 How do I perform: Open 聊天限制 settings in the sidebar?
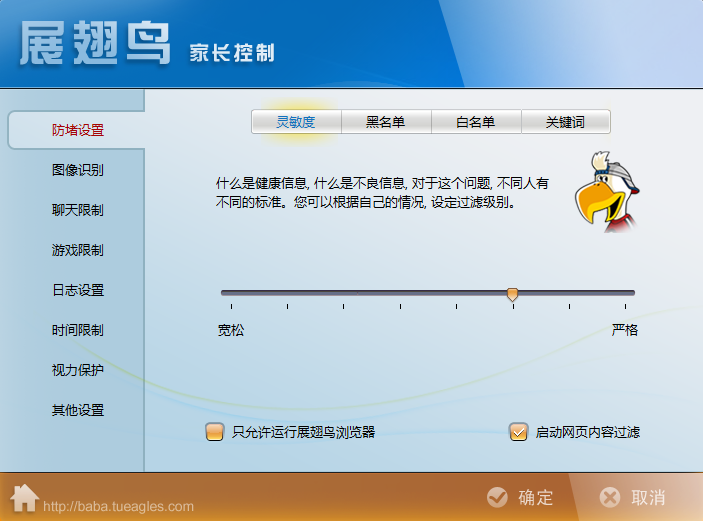click(x=78, y=210)
